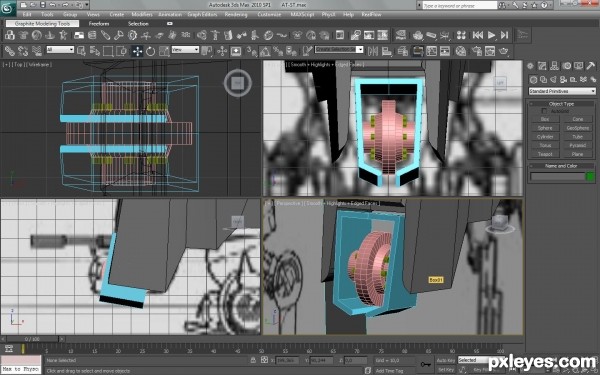Image resolution: width=600 pixels, height=375 pixels.
Task: Click the green object color swatch
Action: coord(590,176)
